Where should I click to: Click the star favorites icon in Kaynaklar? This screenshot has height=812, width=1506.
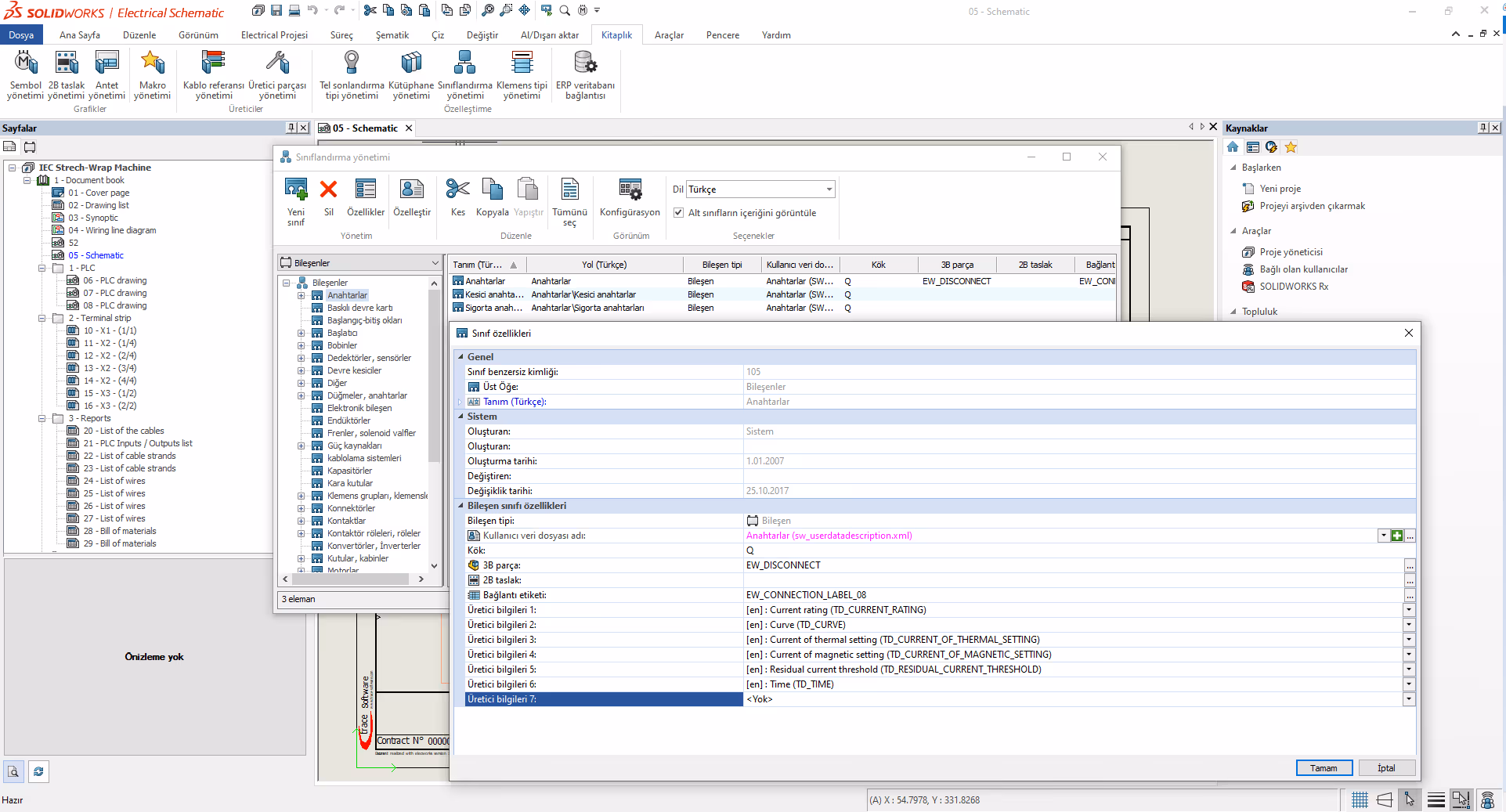[1291, 147]
